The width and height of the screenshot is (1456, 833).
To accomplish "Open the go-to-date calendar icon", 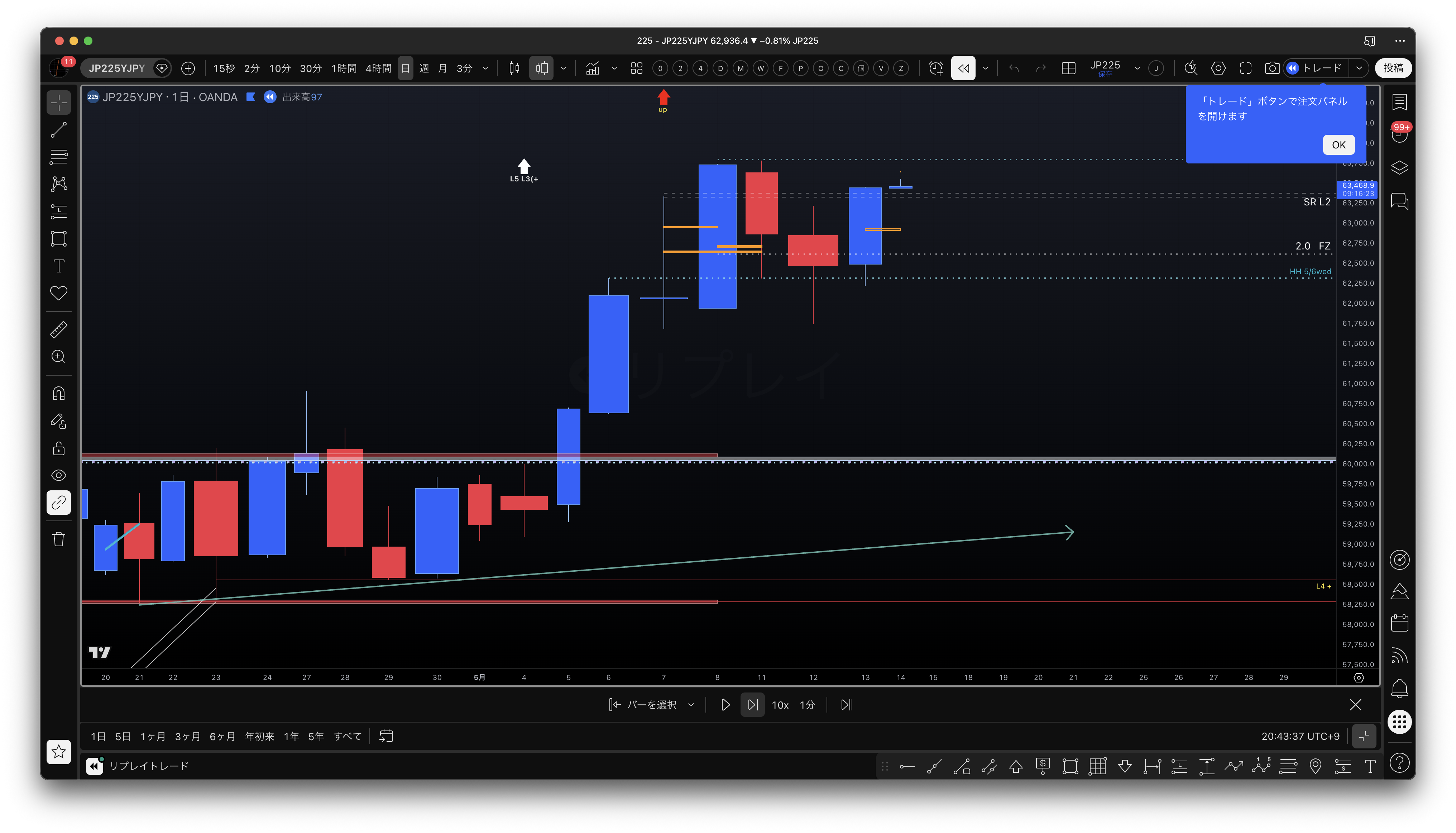I will coord(386,736).
